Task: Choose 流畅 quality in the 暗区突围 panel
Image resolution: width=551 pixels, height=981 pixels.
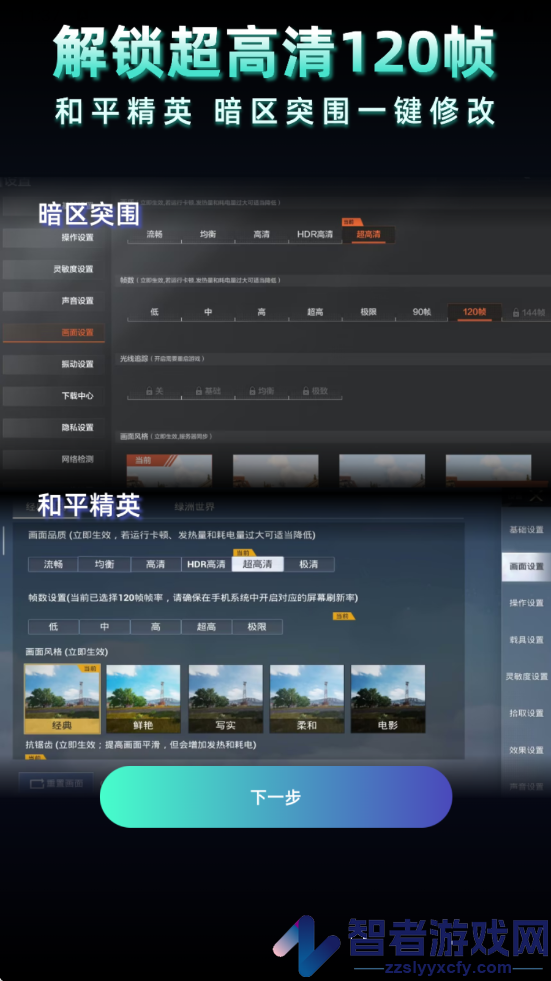Action: coord(154,235)
